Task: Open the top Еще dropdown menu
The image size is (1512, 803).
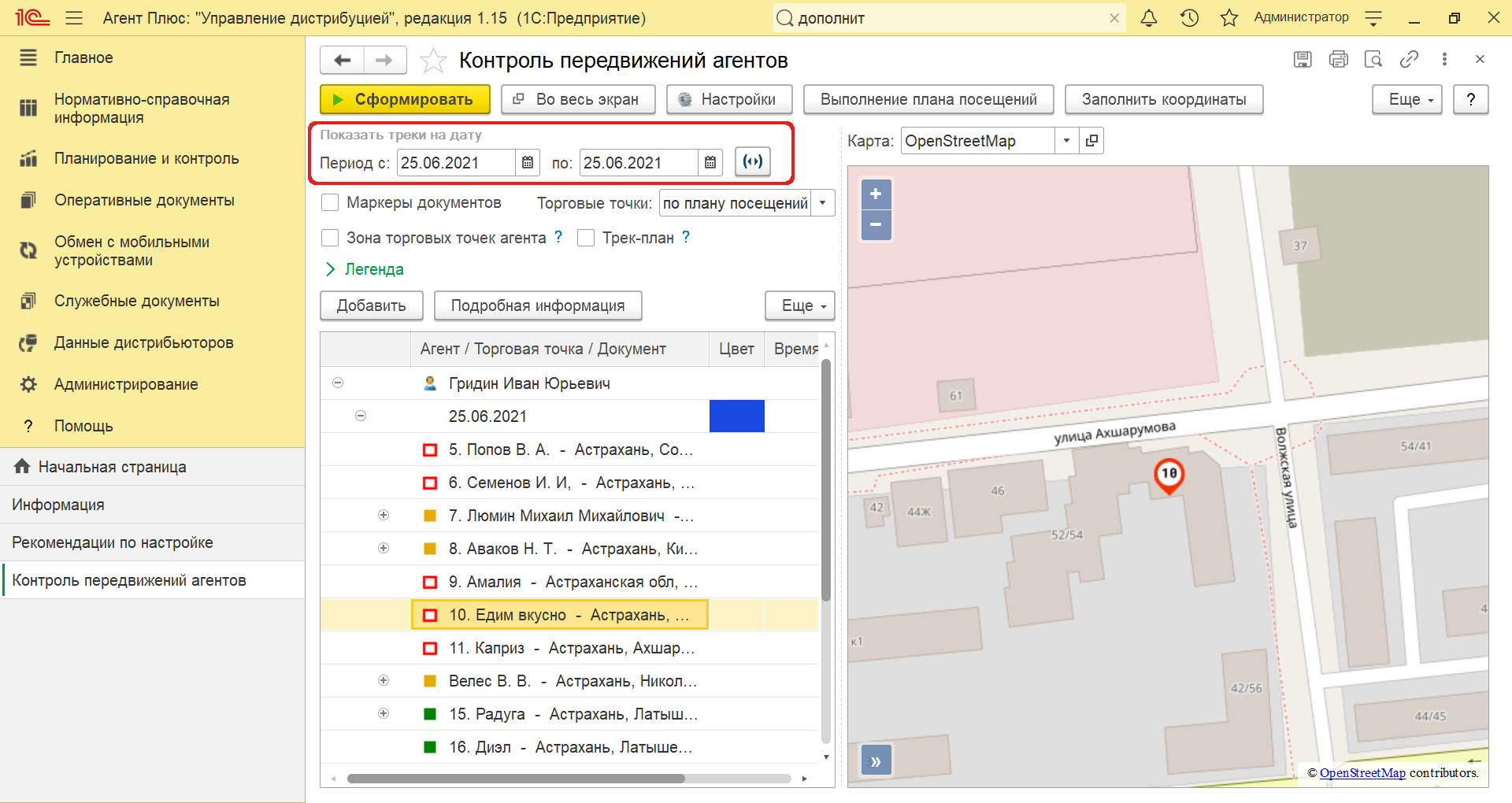Action: click(1406, 100)
